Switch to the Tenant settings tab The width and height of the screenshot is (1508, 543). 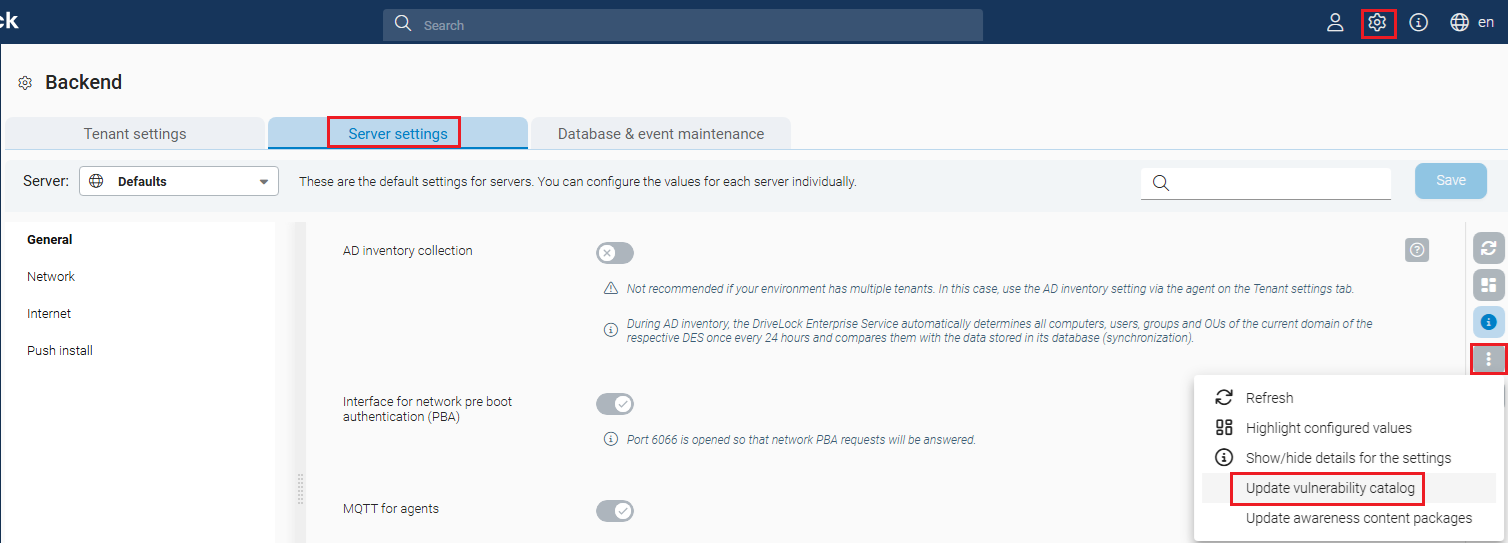pos(135,134)
